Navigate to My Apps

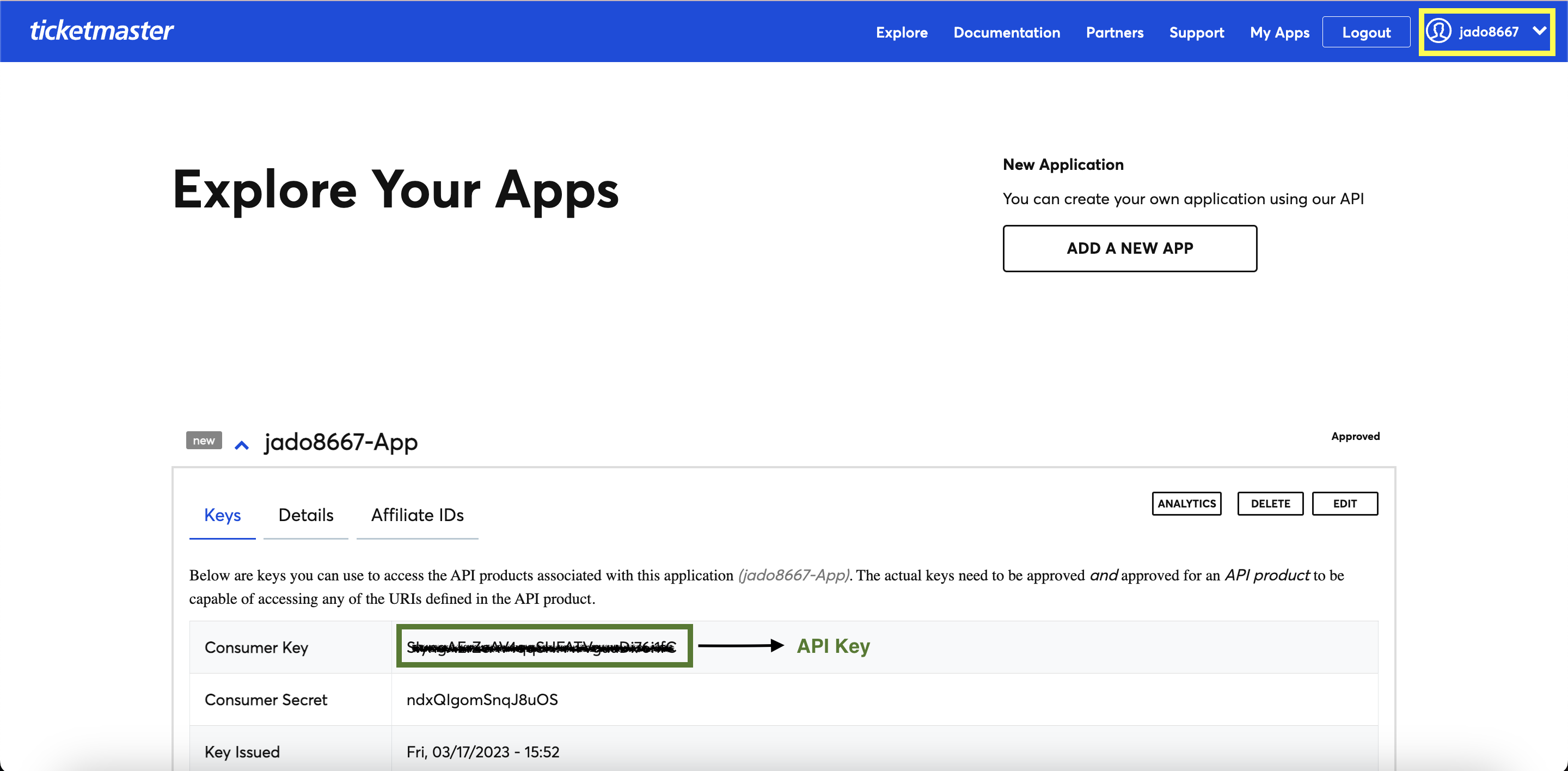[x=1279, y=32]
